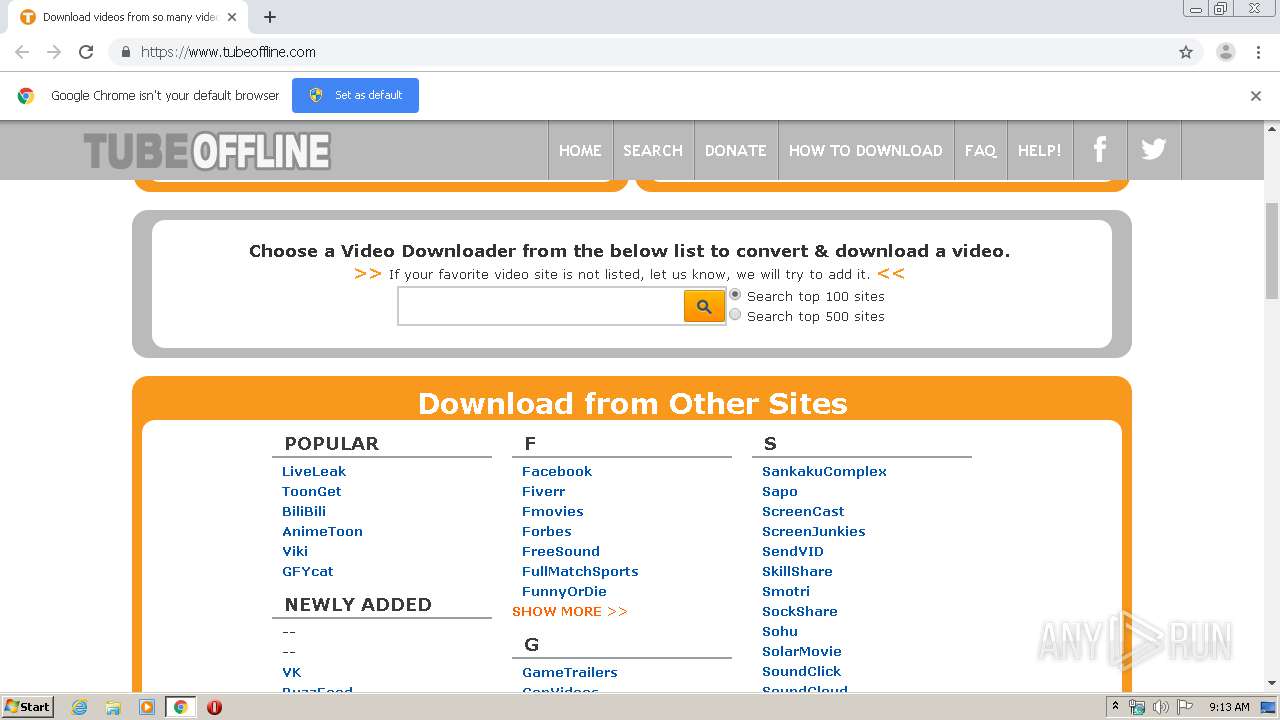Open Fiverr downloader link
The width and height of the screenshot is (1280, 720).
(x=544, y=491)
